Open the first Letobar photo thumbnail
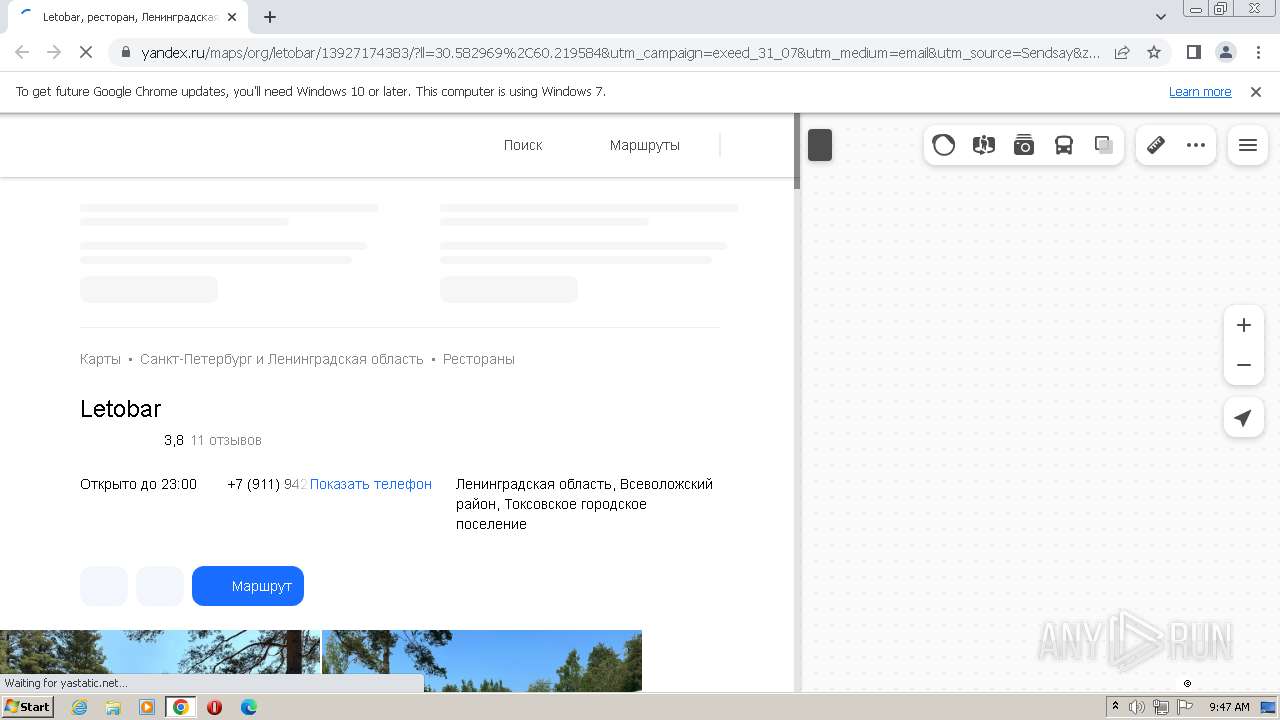 [160, 661]
